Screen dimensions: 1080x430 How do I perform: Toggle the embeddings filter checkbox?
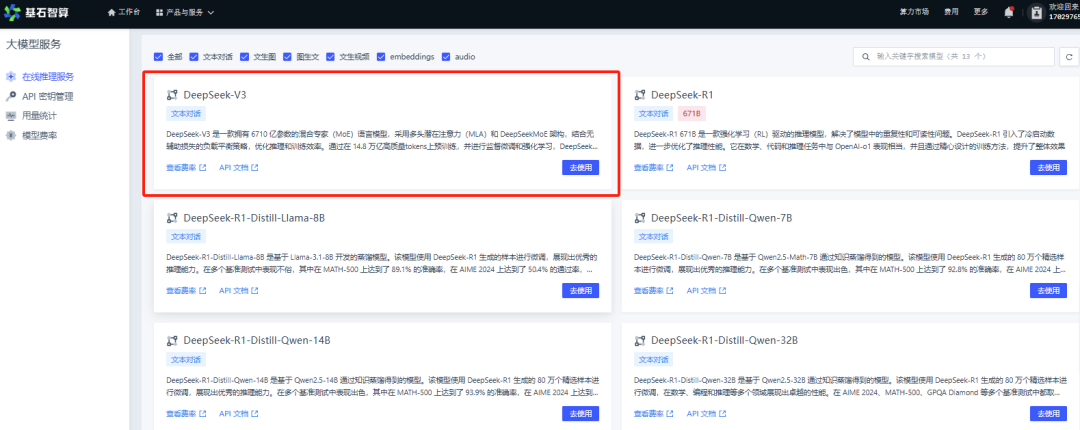(x=381, y=57)
